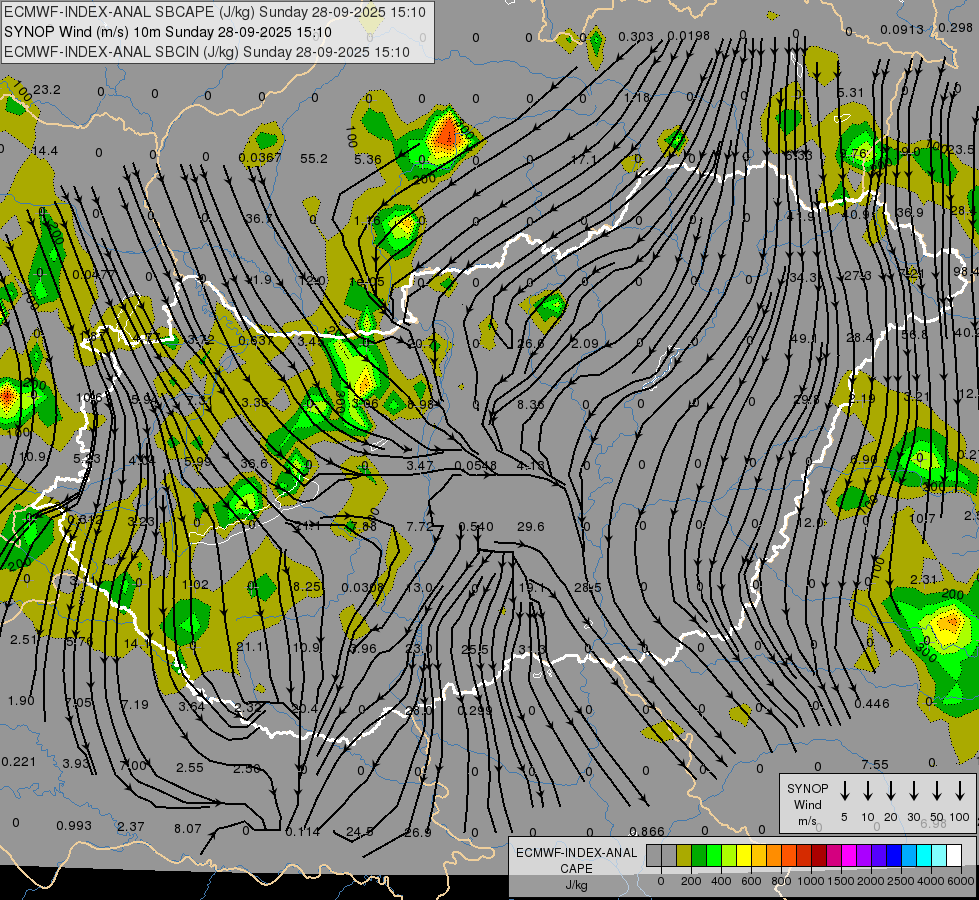Click the 1500 tick label on colorbar
Viewport: 979px width, 900px height.
(x=840, y=881)
